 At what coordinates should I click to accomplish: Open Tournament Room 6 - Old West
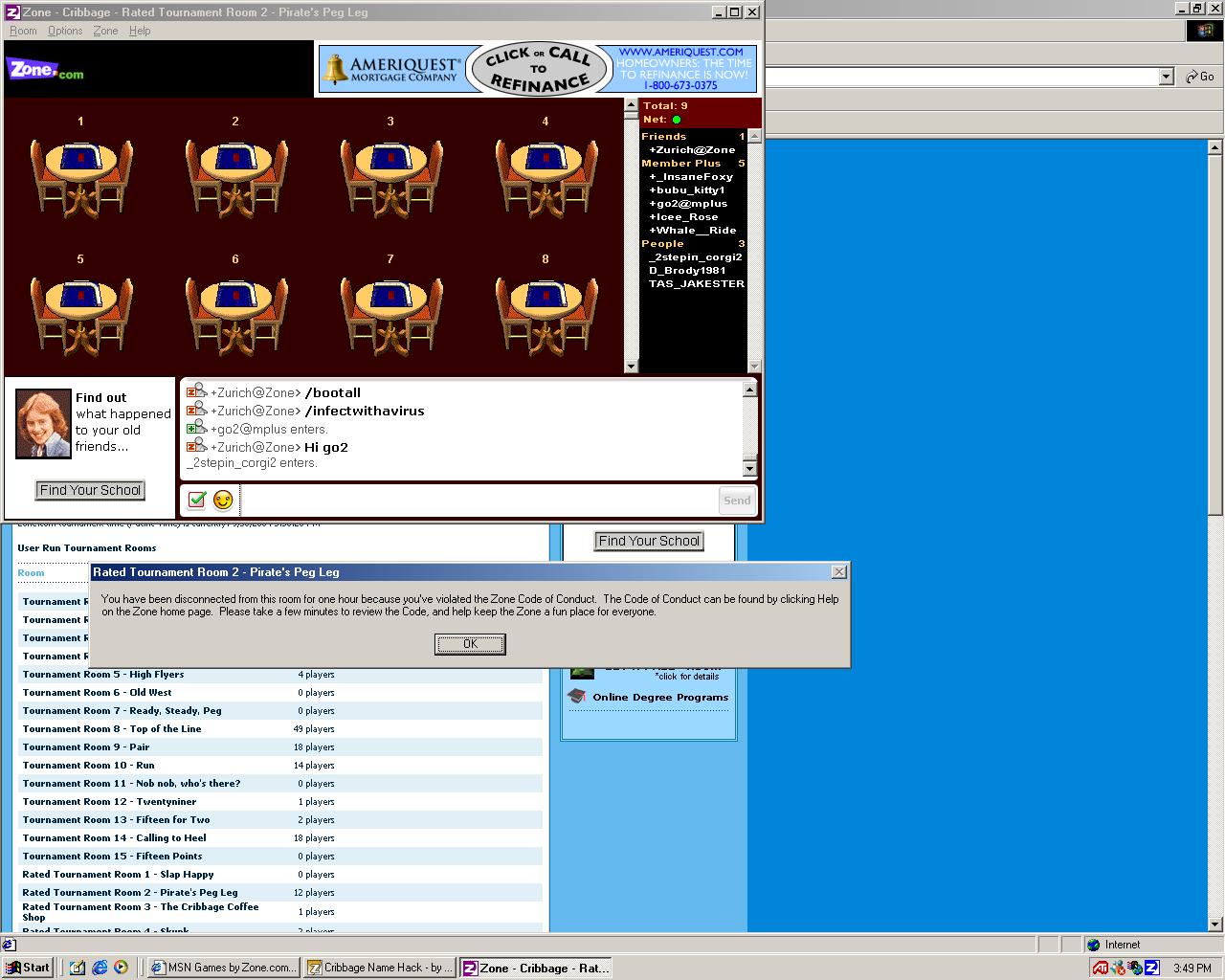click(98, 693)
